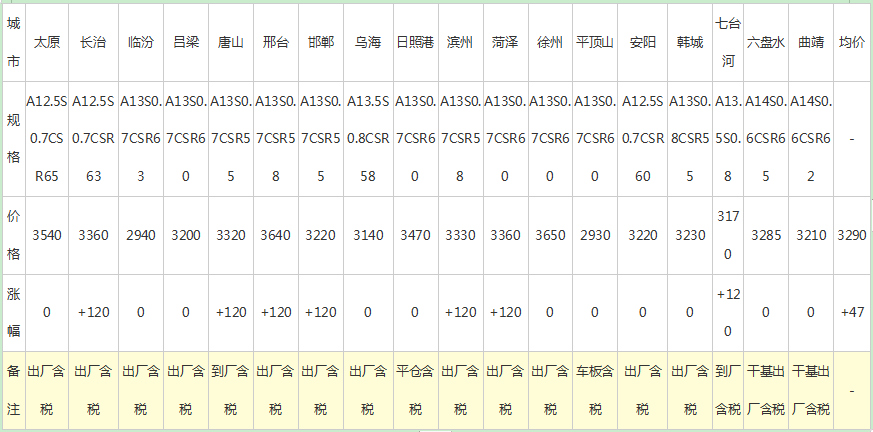Select the 涨幅 row label
This screenshot has width=873, height=432.
[x=12, y=312]
